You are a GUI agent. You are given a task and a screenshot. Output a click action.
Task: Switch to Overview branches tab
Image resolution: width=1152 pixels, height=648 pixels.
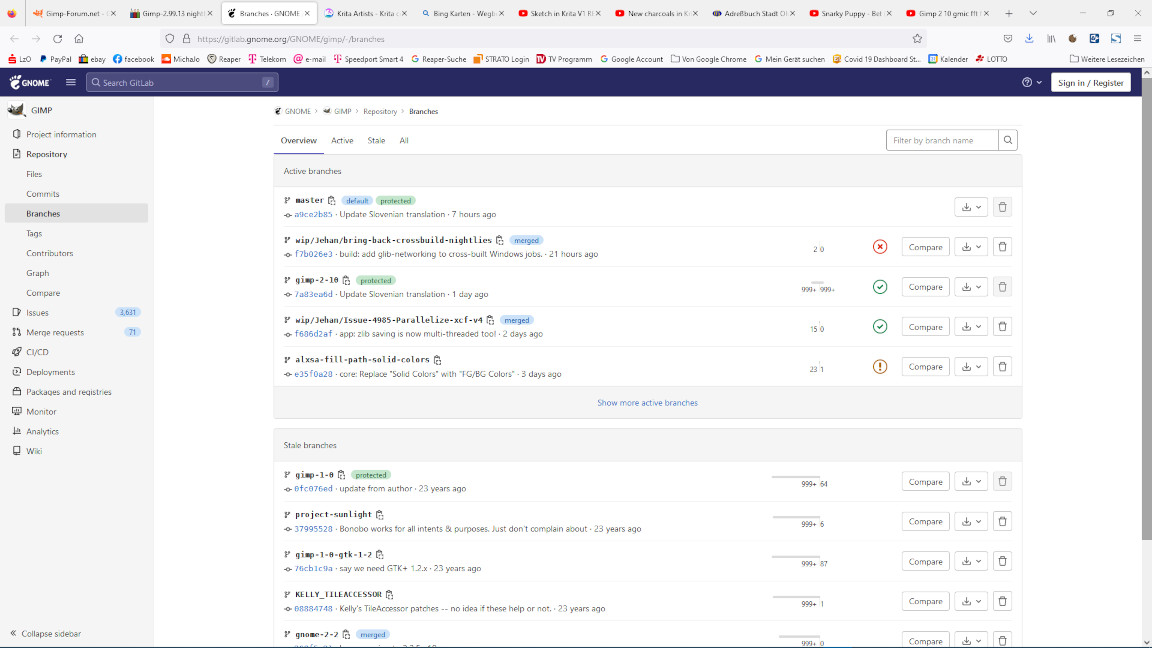(x=298, y=140)
